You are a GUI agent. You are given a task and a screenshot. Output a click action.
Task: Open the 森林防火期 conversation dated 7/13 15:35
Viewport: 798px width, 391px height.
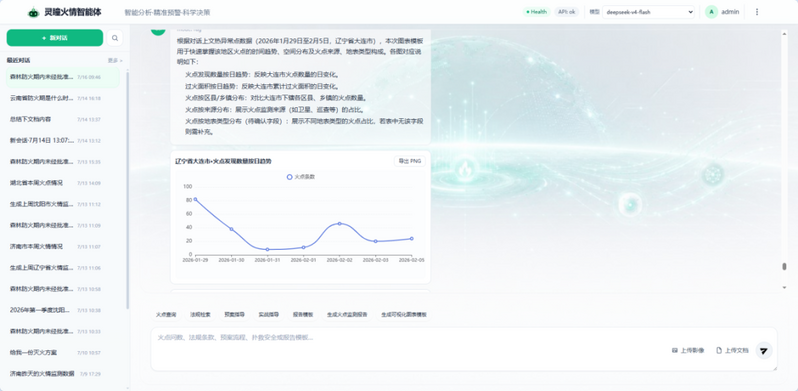tap(63, 162)
